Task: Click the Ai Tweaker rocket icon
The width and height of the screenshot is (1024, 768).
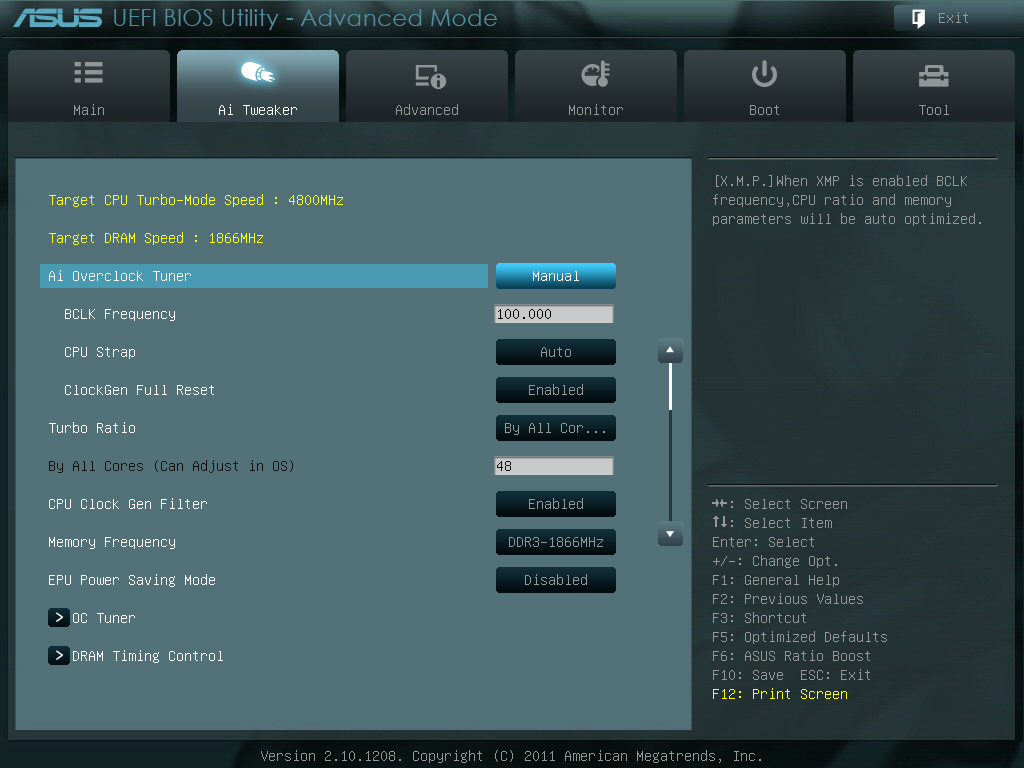Action: (257, 72)
